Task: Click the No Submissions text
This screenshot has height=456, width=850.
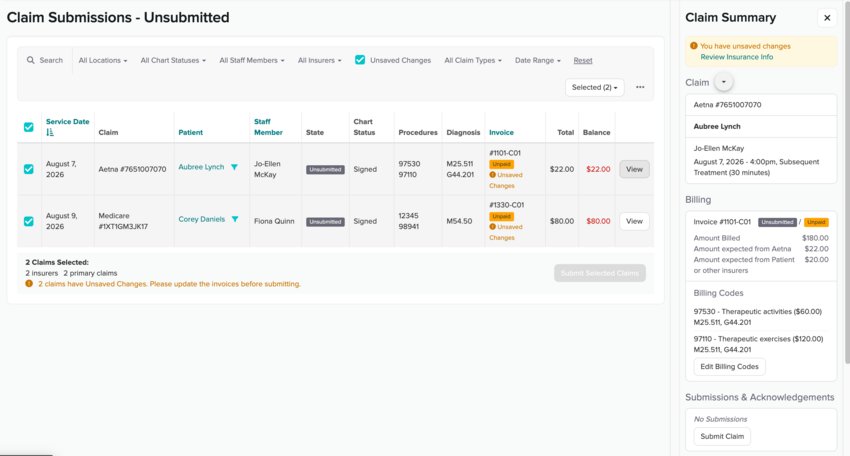Action: pyautogui.click(x=720, y=419)
